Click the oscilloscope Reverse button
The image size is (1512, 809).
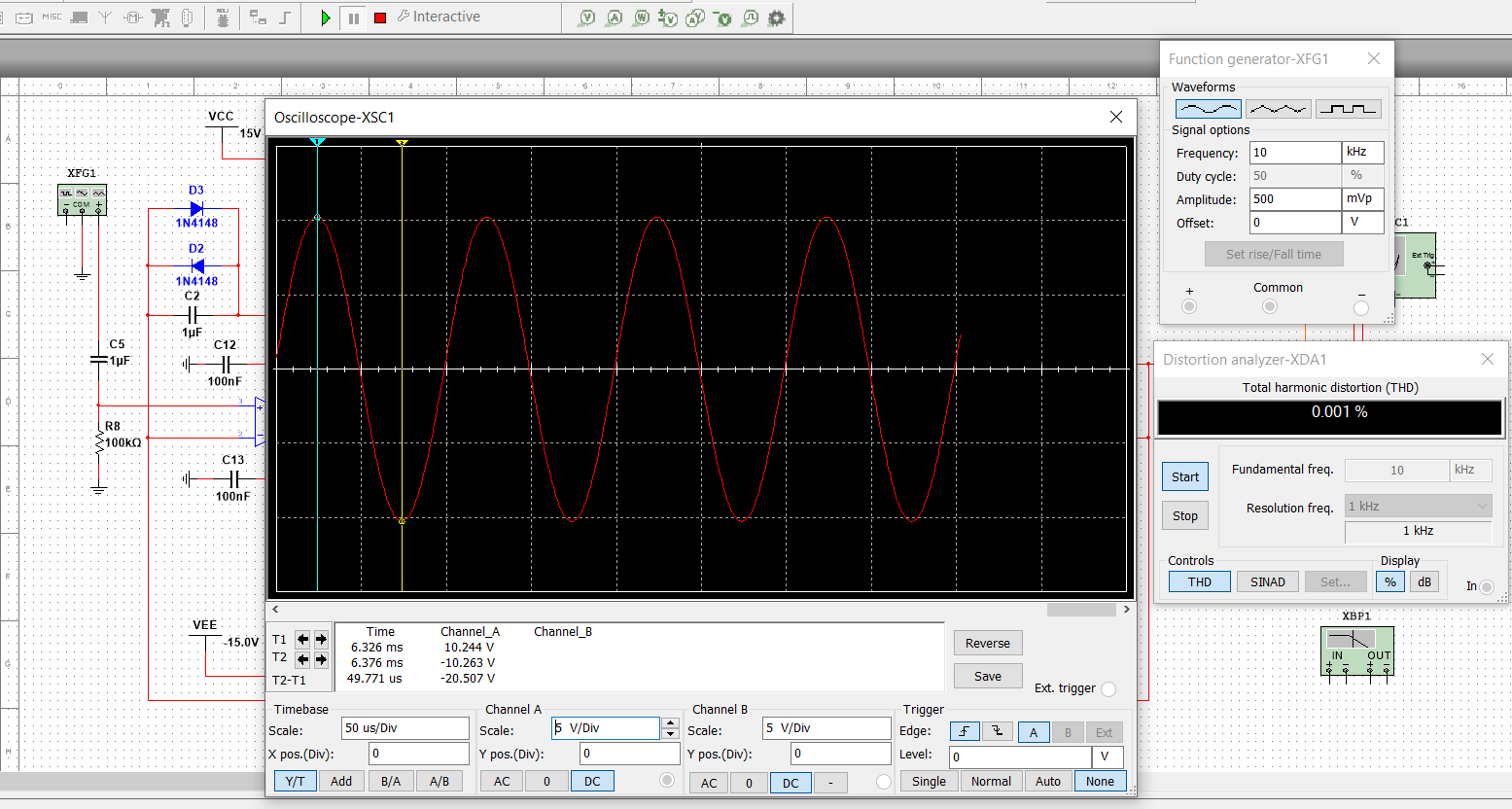point(988,643)
